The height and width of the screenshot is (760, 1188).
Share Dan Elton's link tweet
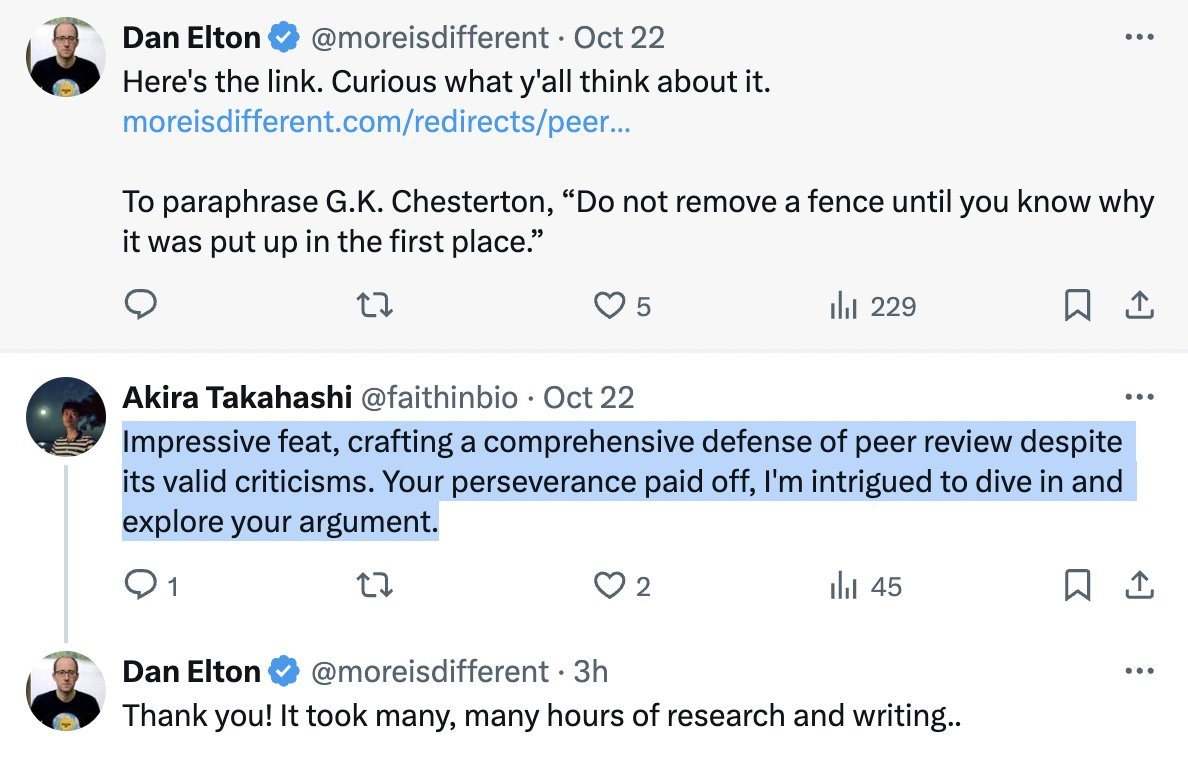1140,305
